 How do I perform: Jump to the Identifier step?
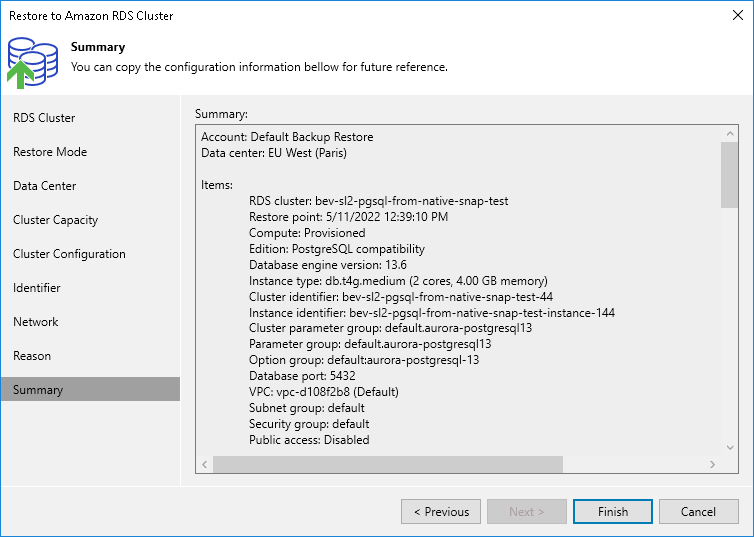pos(37,288)
